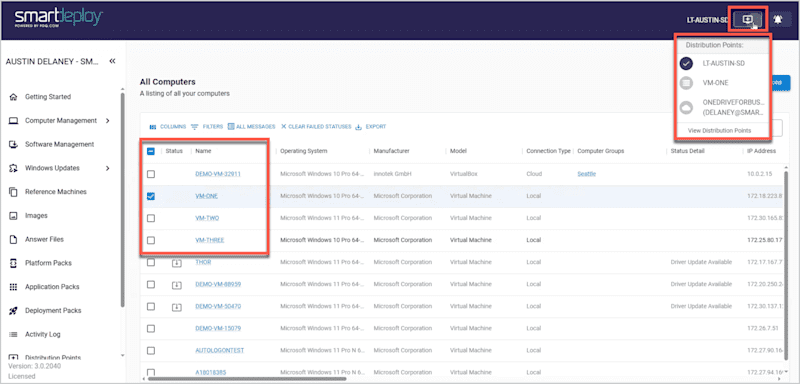Viewport: 800px width, 384px height.
Task: Click the OneDrive for Business cloud icon
Action: pos(687,107)
